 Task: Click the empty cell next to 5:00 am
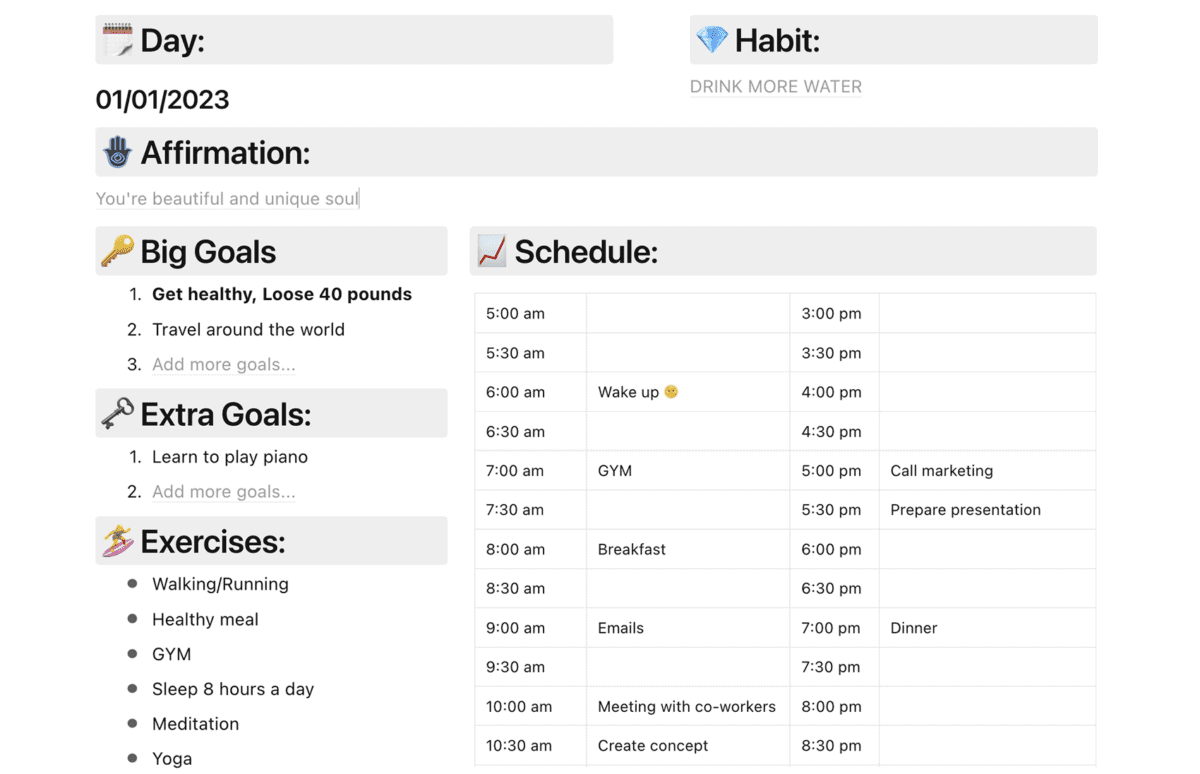688,313
